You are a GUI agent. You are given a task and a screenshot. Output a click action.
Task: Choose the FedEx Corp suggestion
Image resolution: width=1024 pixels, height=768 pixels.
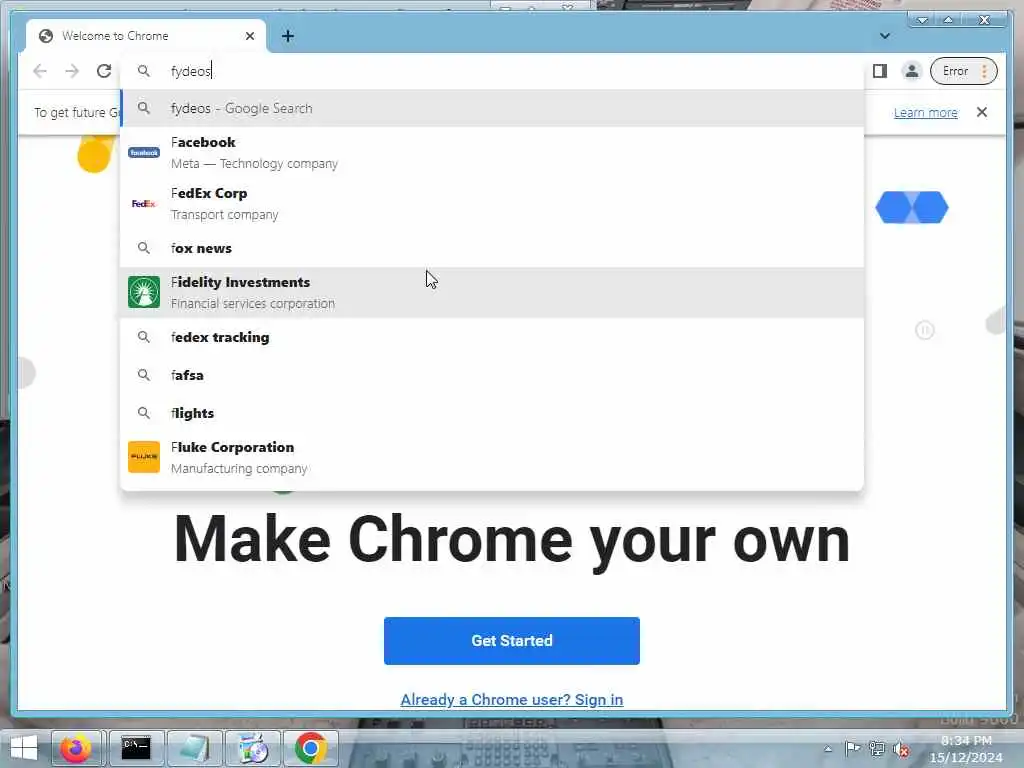[x=492, y=203]
